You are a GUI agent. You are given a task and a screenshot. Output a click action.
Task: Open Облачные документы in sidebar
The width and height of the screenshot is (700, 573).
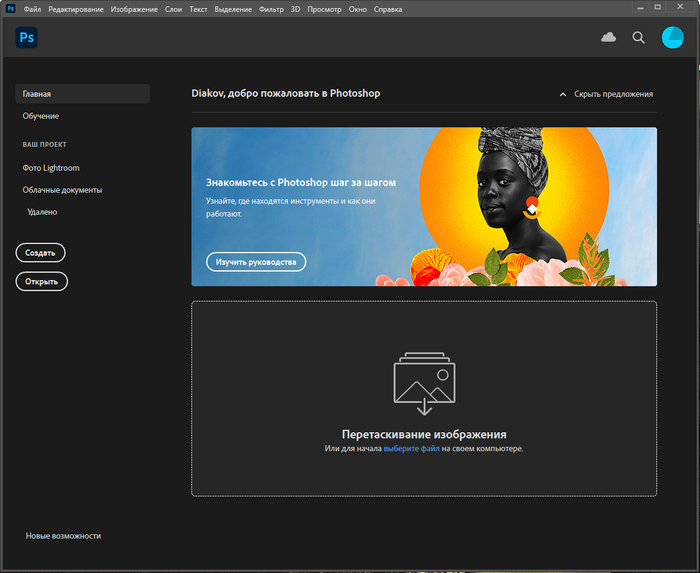62,190
